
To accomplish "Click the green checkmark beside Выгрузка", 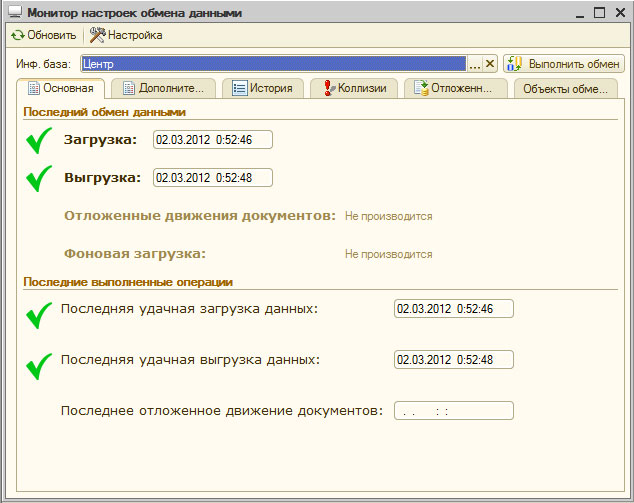I will 39,179.
